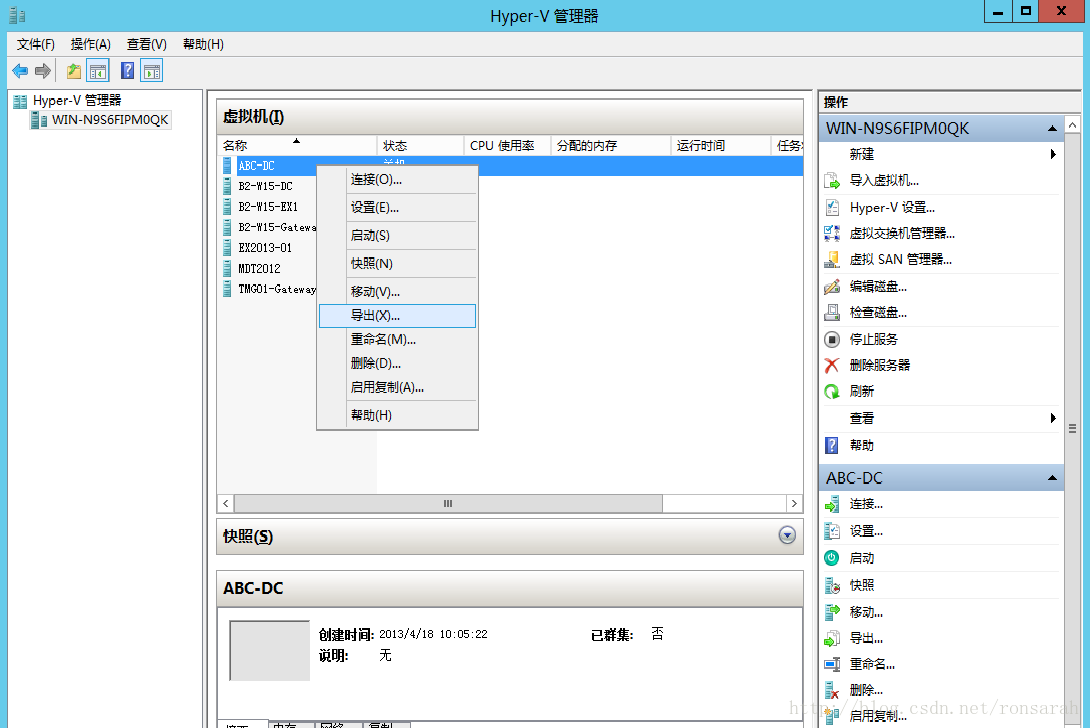Image resolution: width=1090 pixels, height=728 pixels.
Task: Choose 连接(O)... in context menu
Action: pyautogui.click(x=397, y=179)
